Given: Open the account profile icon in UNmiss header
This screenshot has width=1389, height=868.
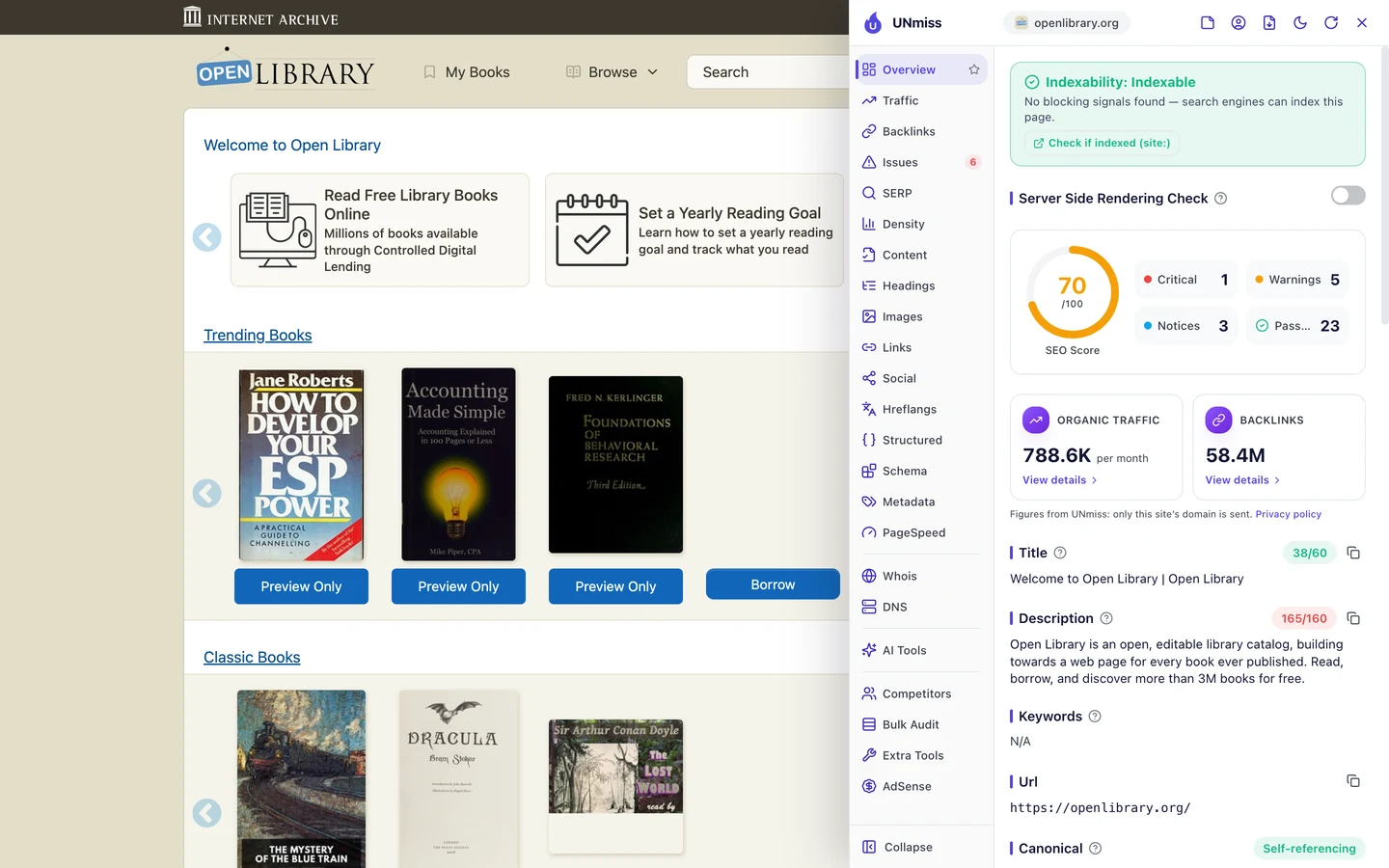Looking at the screenshot, I should (1239, 22).
